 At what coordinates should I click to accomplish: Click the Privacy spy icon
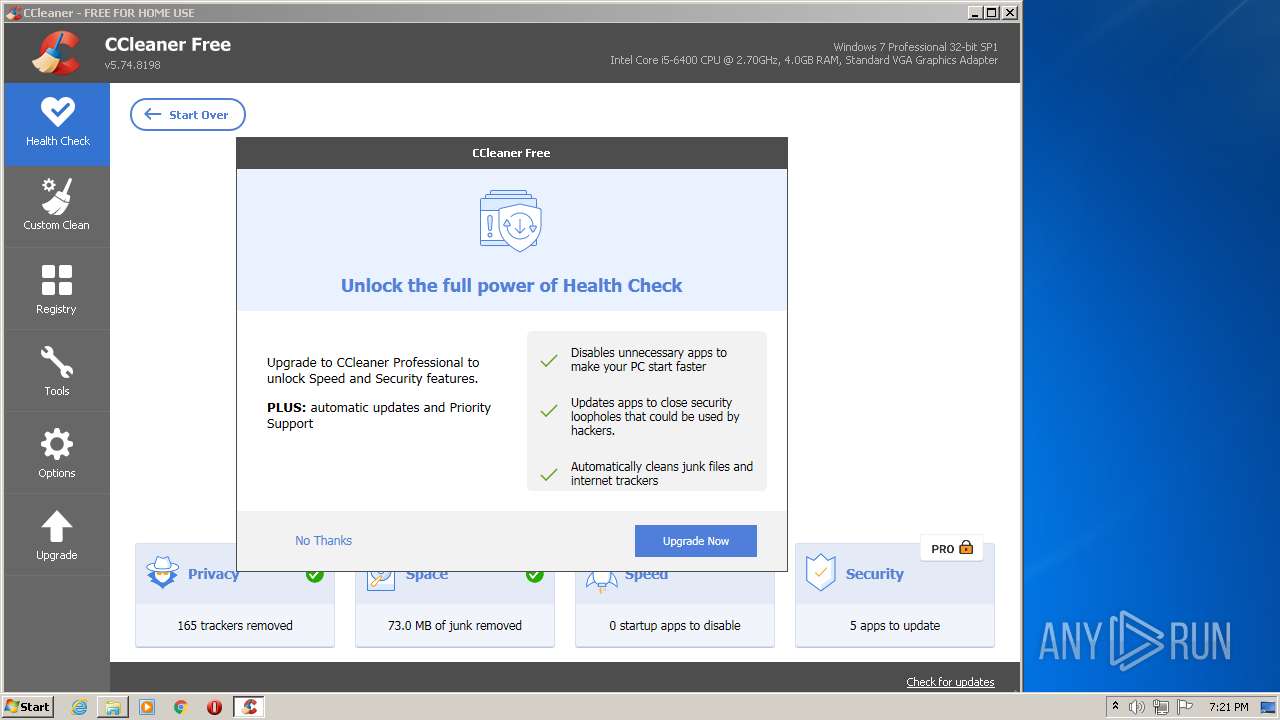[x=162, y=573]
